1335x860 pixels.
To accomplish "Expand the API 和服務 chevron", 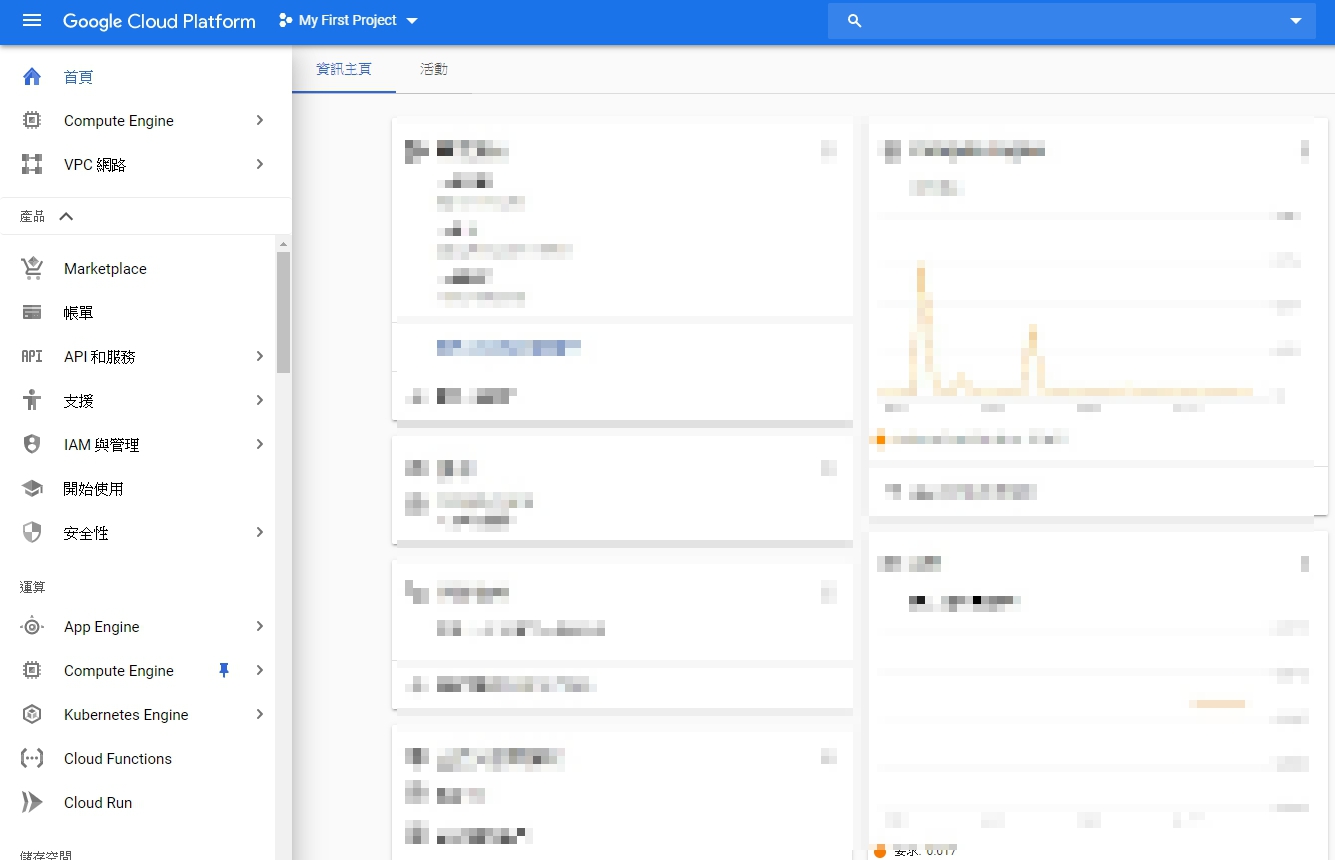I will 260,356.
